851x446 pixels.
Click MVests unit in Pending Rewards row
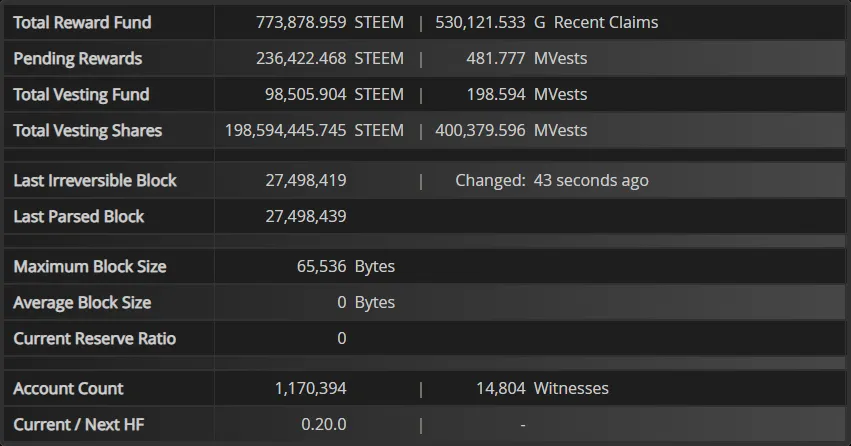(561, 58)
